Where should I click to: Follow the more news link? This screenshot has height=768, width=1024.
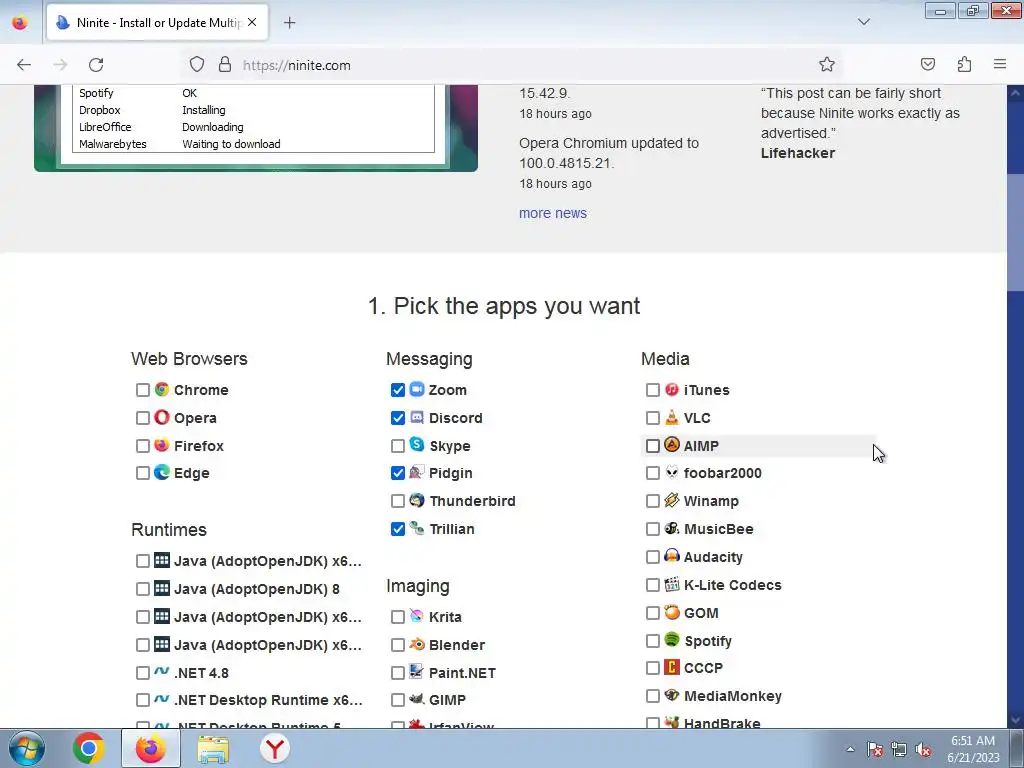coord(552,213)
